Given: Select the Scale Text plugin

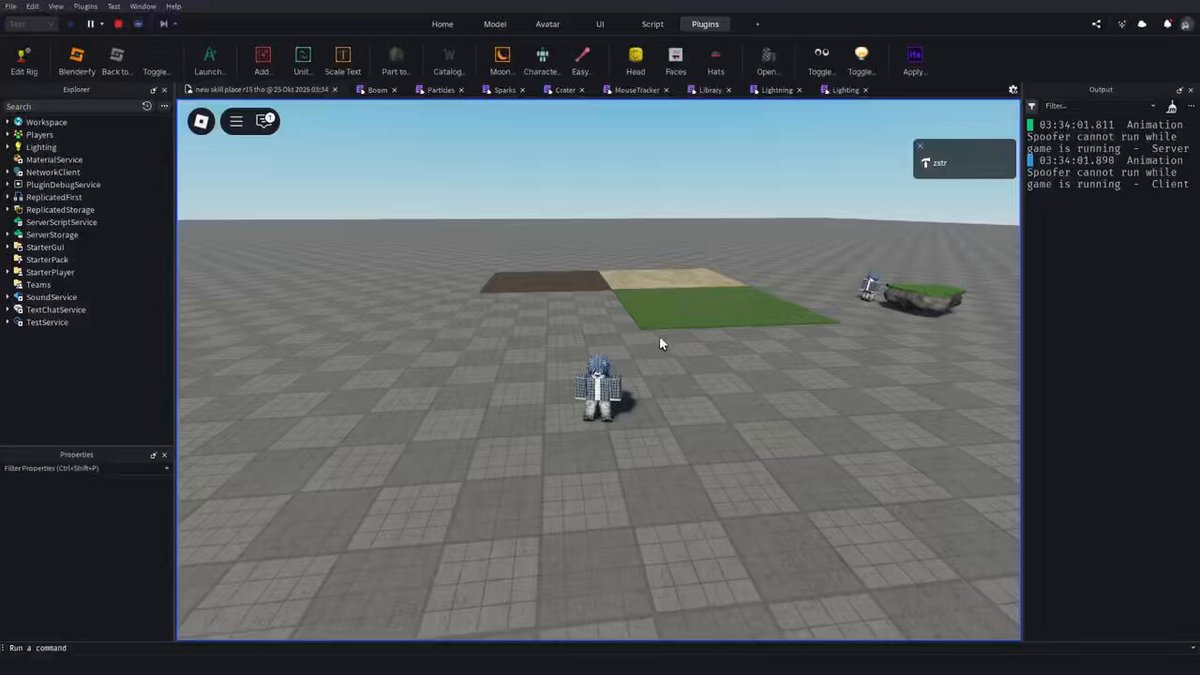Looking at the screenshot, I should pyautogui.click(x=343, y=60).
